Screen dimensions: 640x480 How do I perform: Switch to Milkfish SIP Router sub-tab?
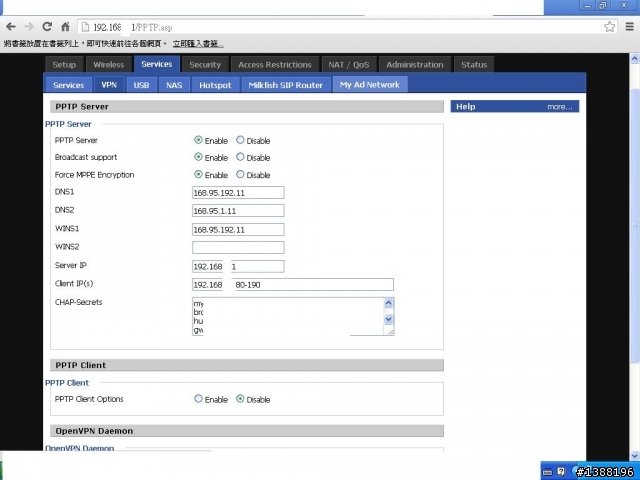tap(286, 85)
